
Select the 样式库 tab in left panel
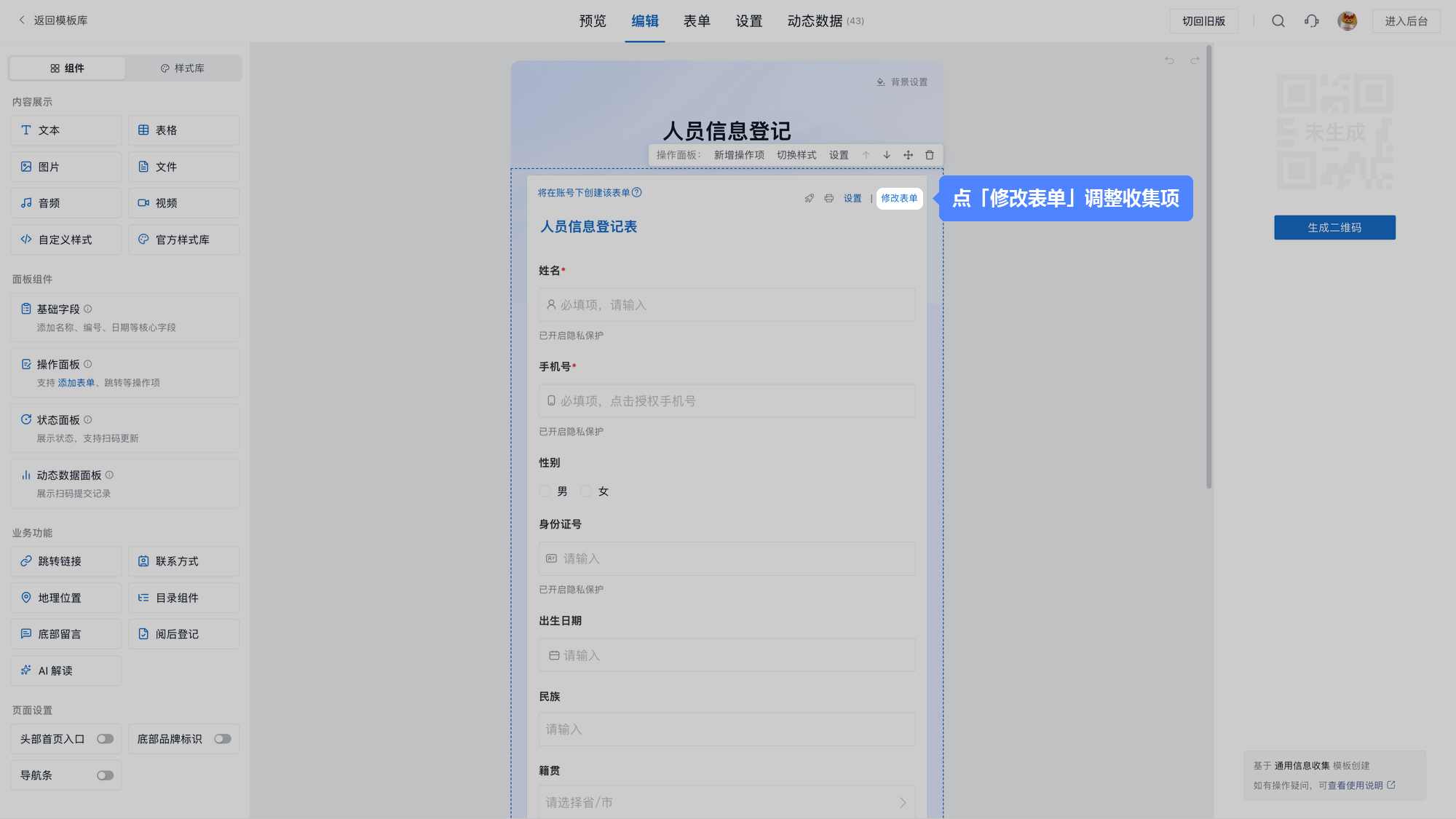183,68
